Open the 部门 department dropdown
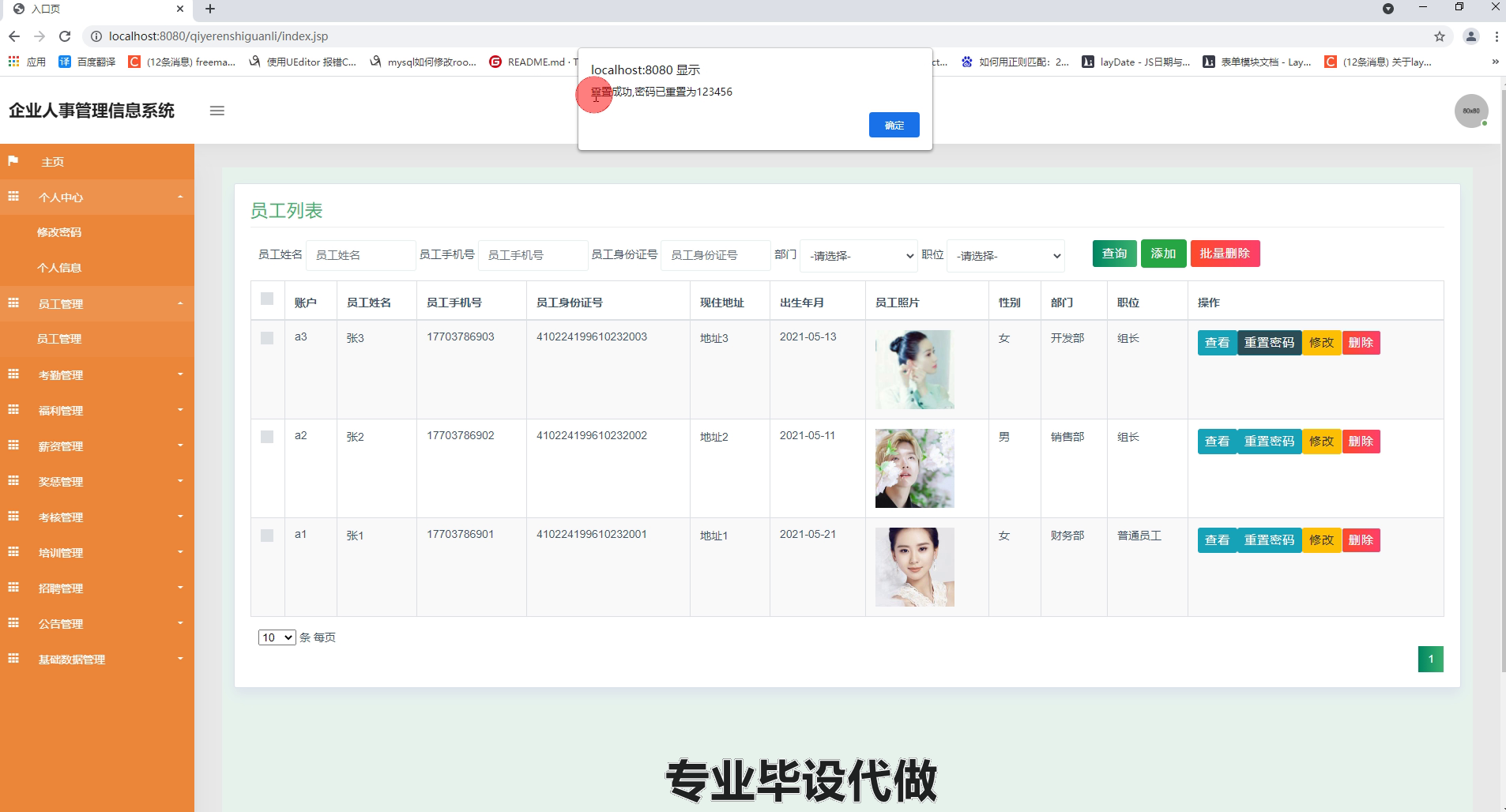This screenshot has width=1506, height=812. coord(858,256)
